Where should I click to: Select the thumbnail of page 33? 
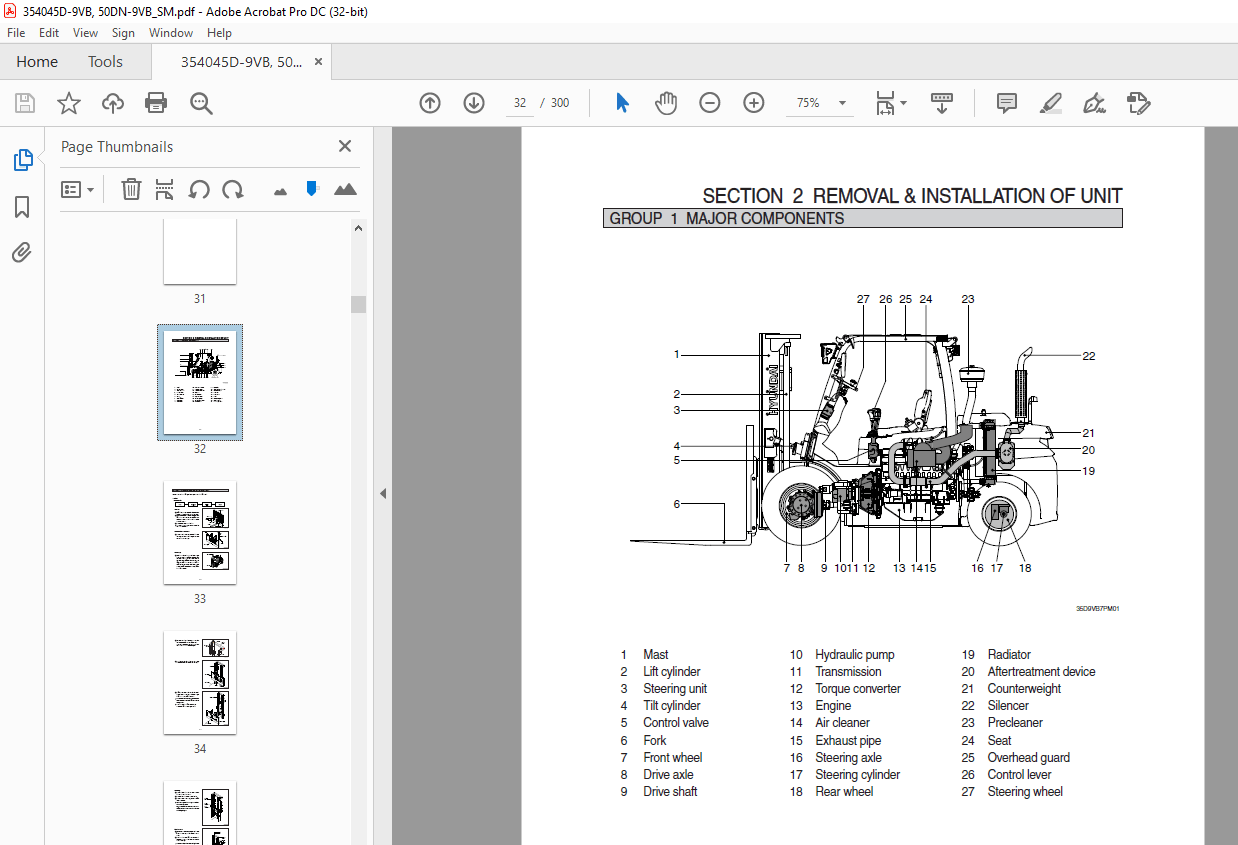click(199, 533)
